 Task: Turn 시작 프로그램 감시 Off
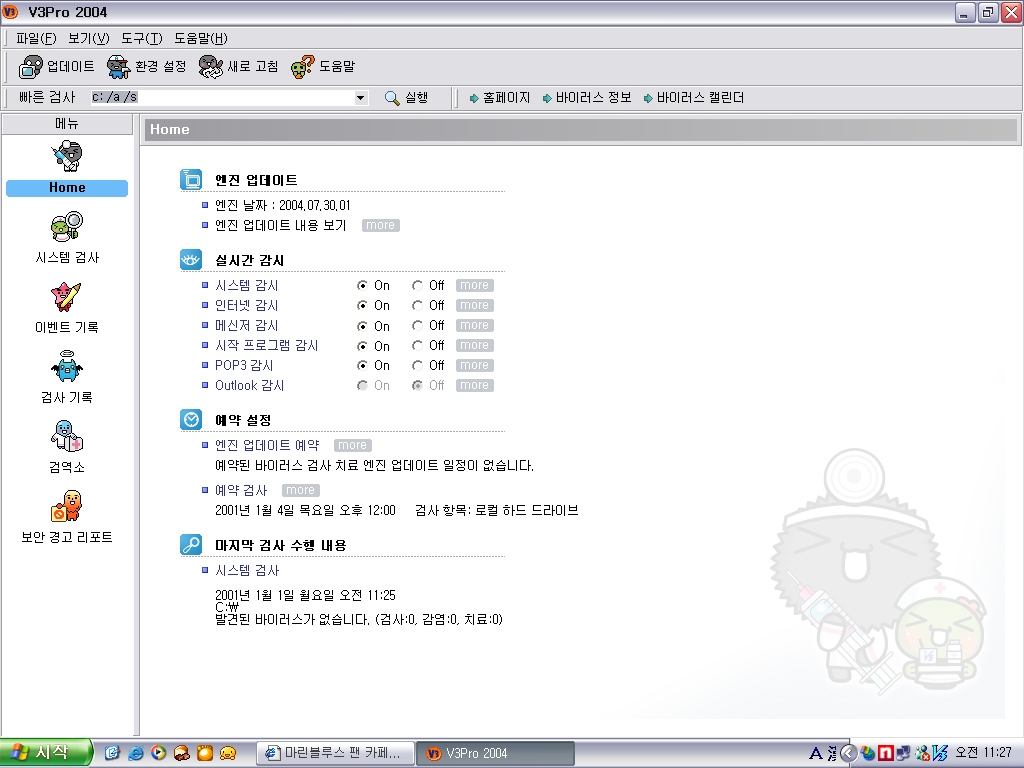pyautogui.click(x=417, y=345)
